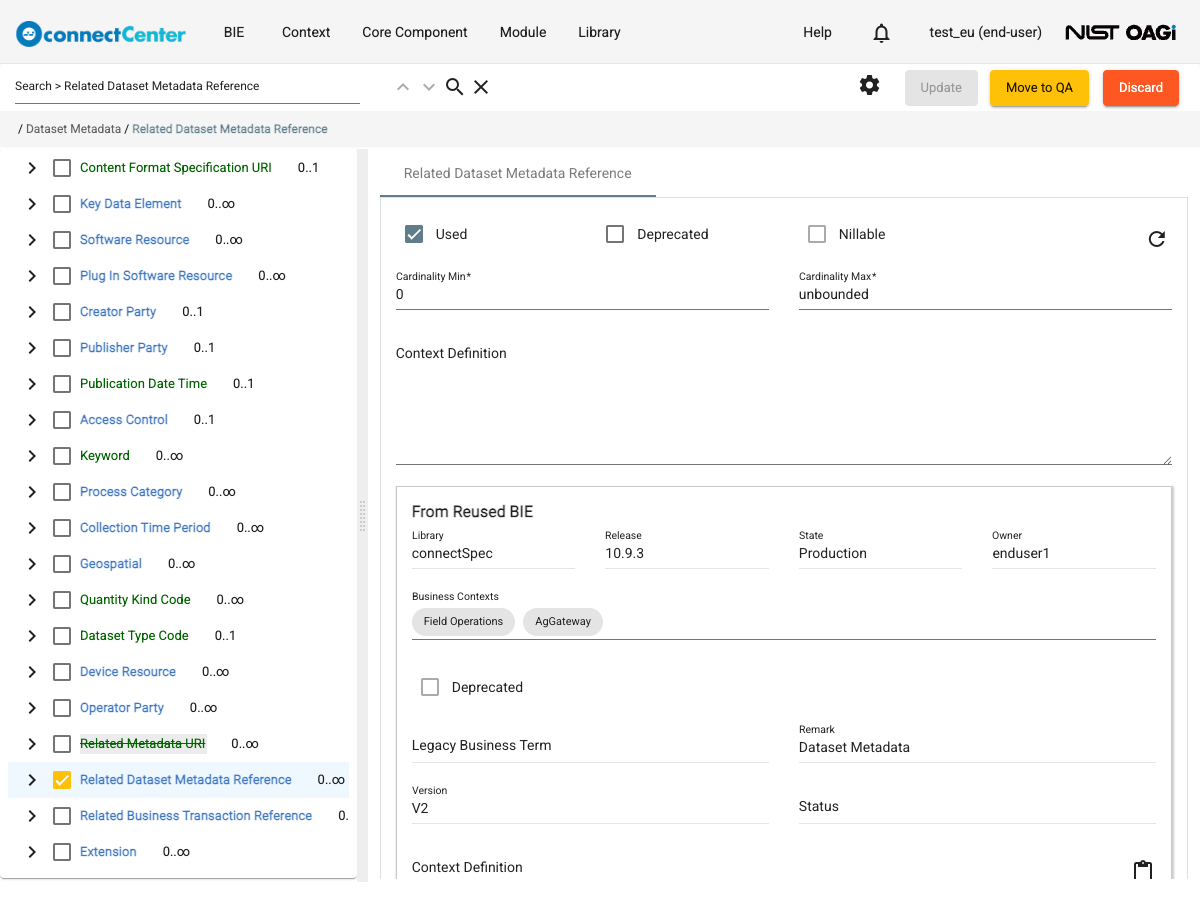This screenshot has width=1200, height=913.
Task: Click the Field Operations business context chip
Action: [x=463, y=621]
